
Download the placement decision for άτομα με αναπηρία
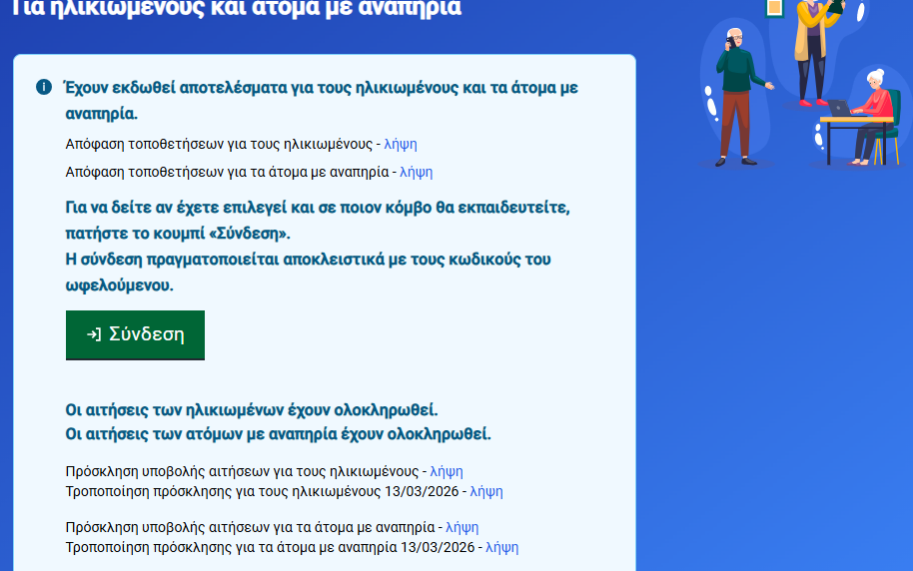click(416, 172)
